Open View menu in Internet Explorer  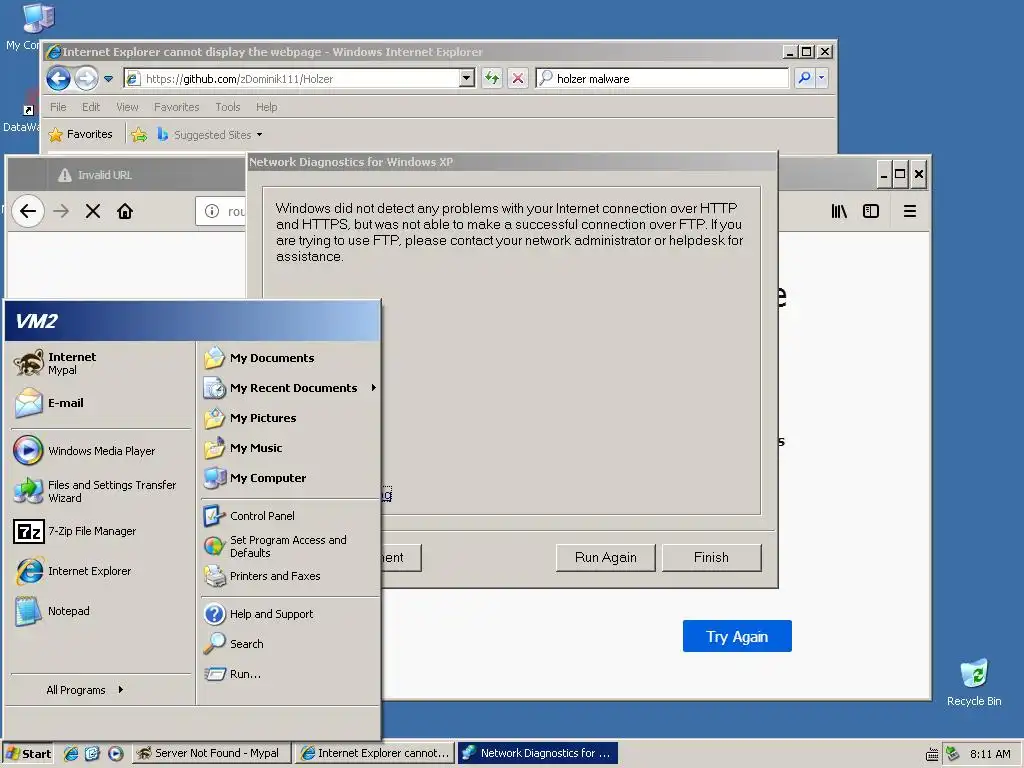point(127,107)
